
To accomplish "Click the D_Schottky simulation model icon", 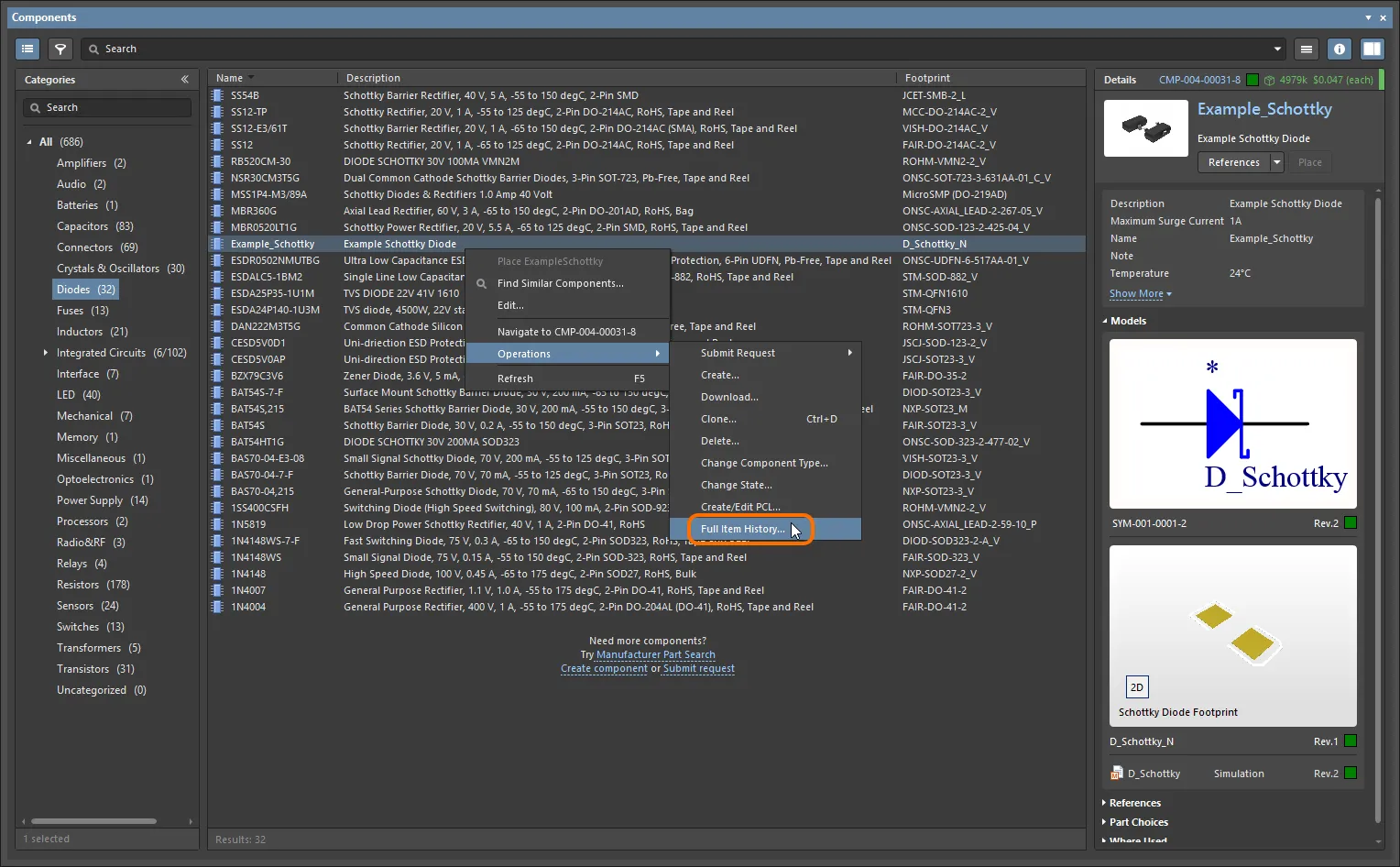I will coord(1116,774).
